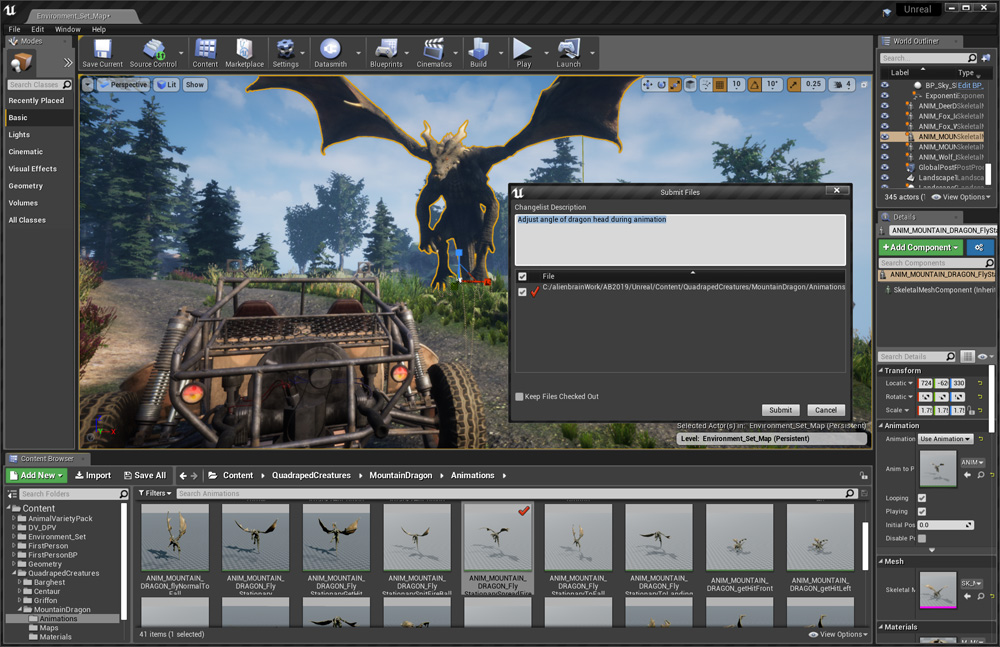Select the viewport translate gizmo icon

point(648,84)
